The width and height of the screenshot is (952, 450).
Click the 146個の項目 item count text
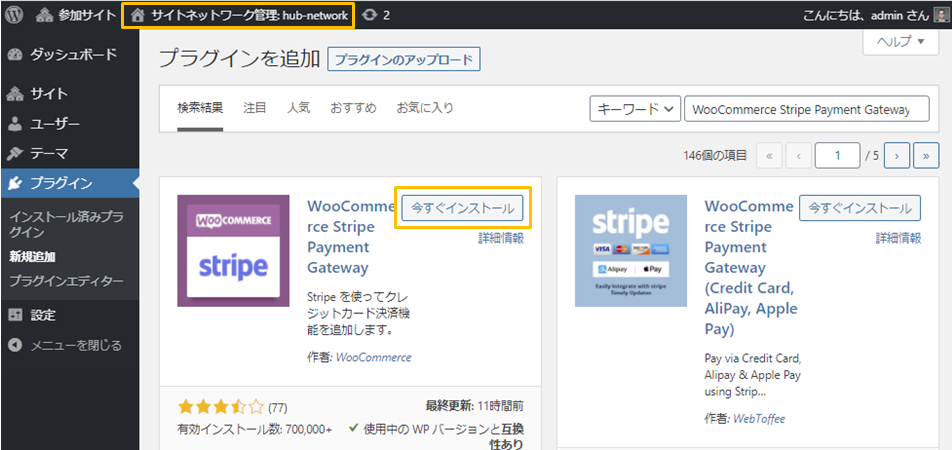[715, 156]
